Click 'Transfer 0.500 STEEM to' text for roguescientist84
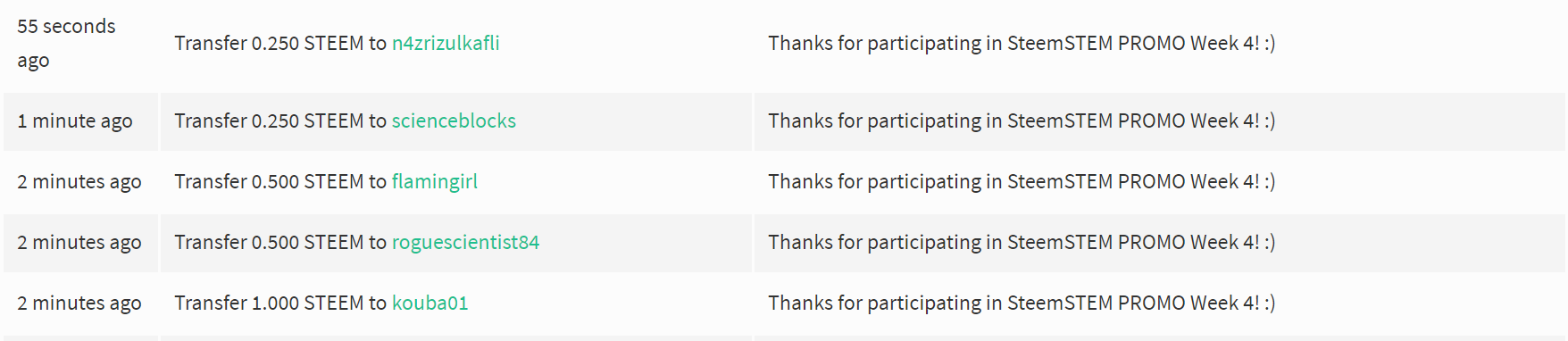 pyautogui.click(x=280, y=242)
